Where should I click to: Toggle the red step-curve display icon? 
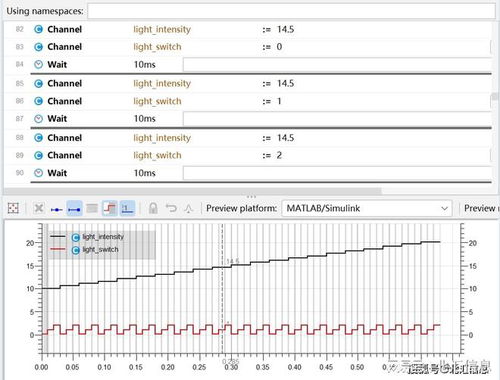point(110,208)
